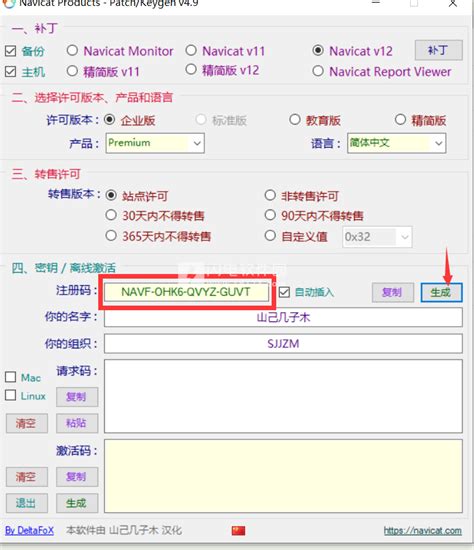Click the 补丁 button at top right

(x=439, y=51)
